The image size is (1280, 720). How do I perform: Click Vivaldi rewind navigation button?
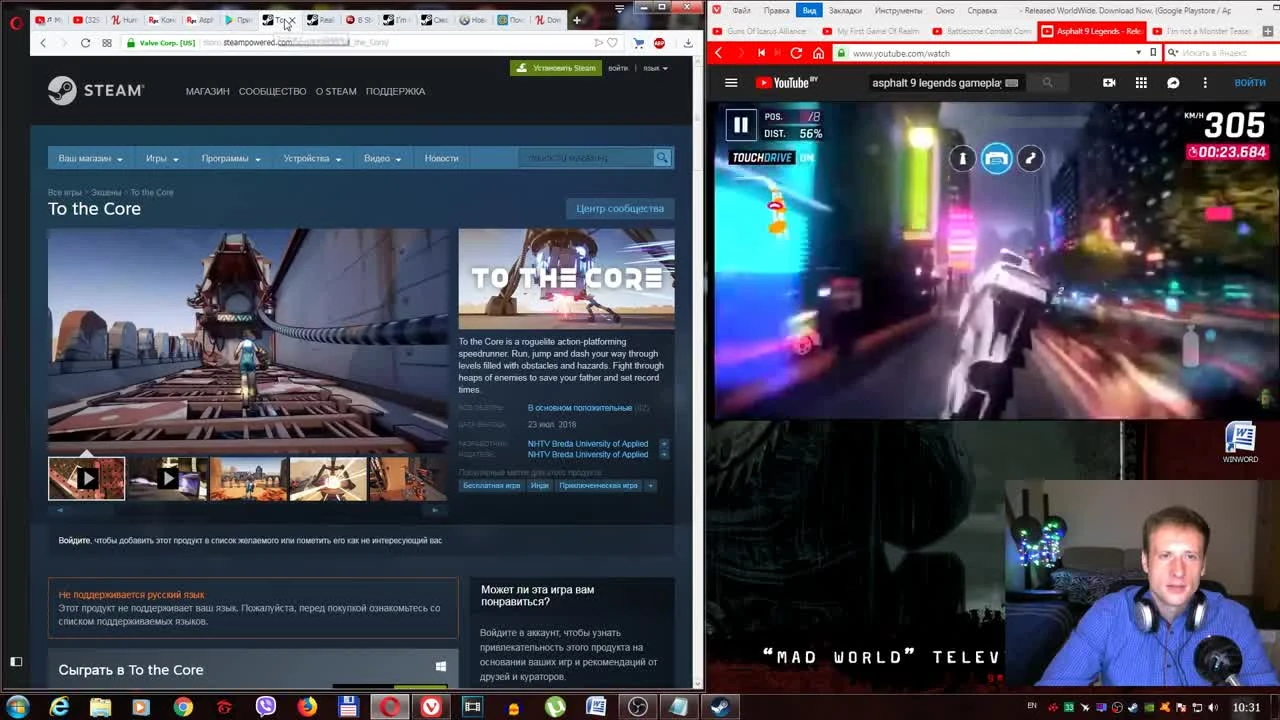pos(762,53)
